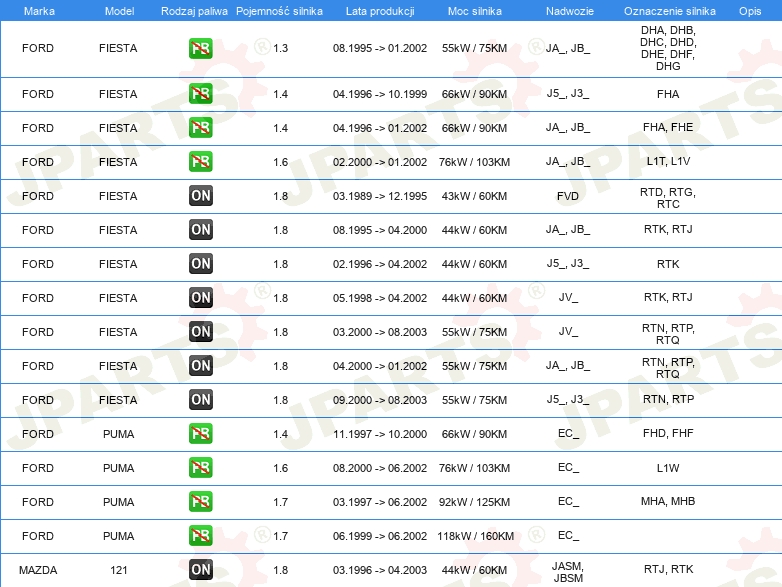Select the MAZDA brand cell
Image resolution: width=782 pixels, height=587 pixels.
click(38, 570)
